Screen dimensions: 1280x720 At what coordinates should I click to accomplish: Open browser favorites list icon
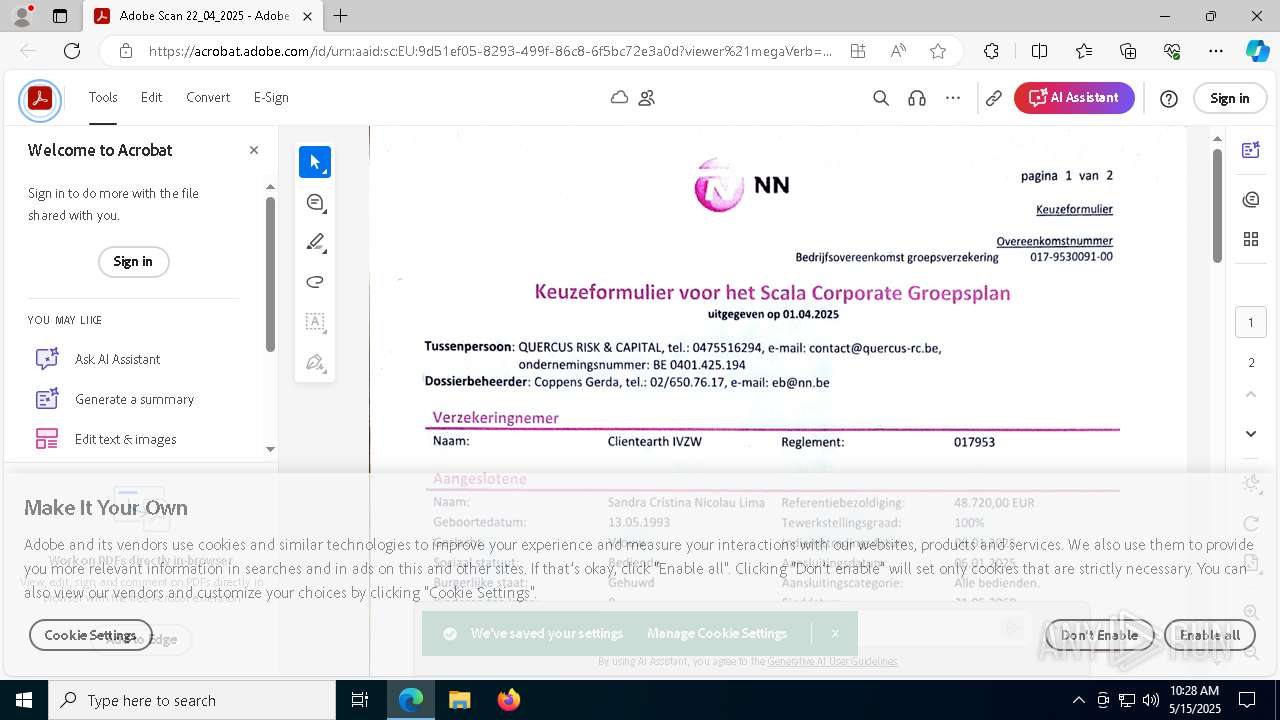click(x=1084, y=51)
